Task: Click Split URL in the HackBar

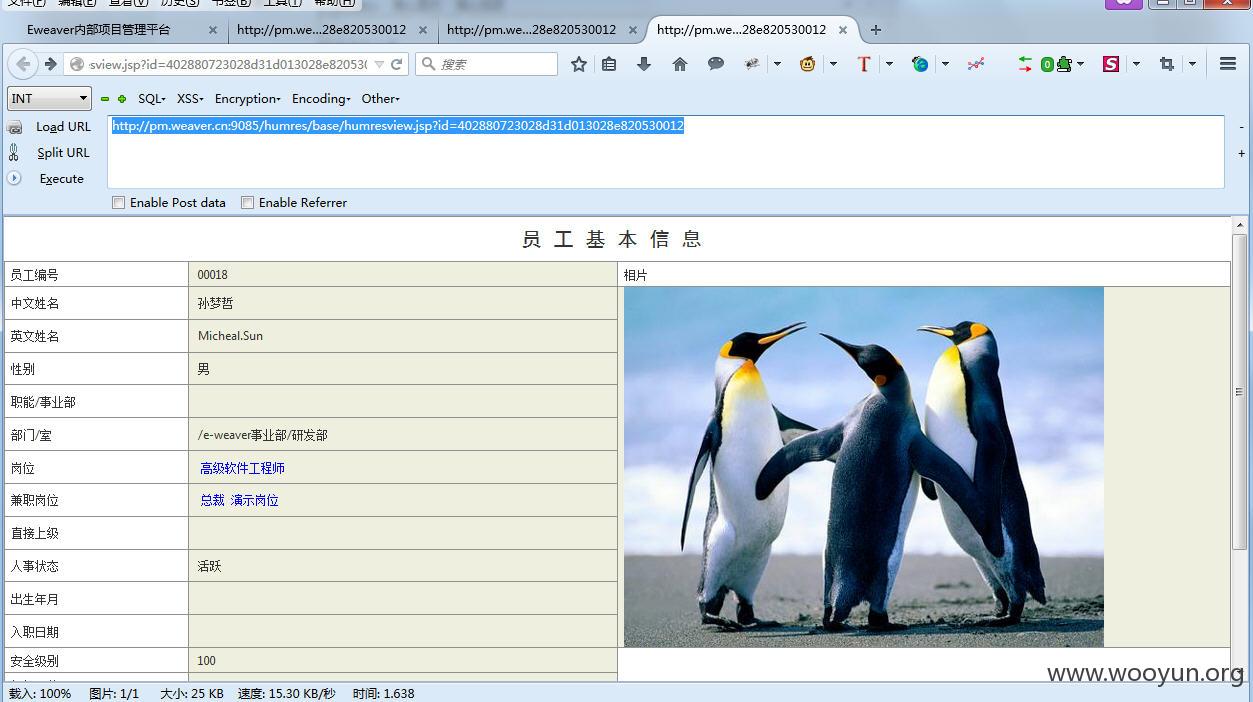Action: click(x=63, y=153)
